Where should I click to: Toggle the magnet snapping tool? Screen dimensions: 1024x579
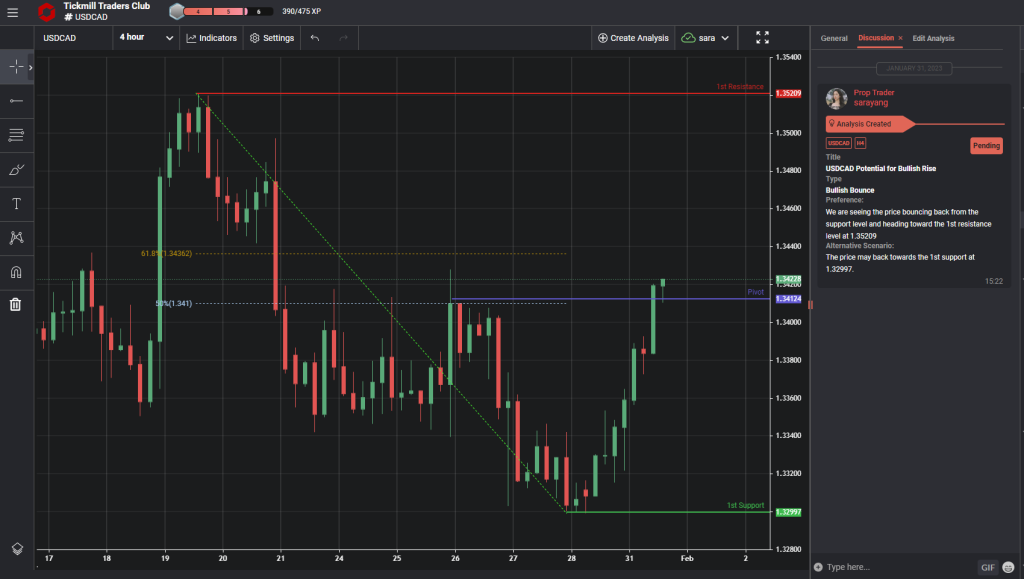[15, 271]
